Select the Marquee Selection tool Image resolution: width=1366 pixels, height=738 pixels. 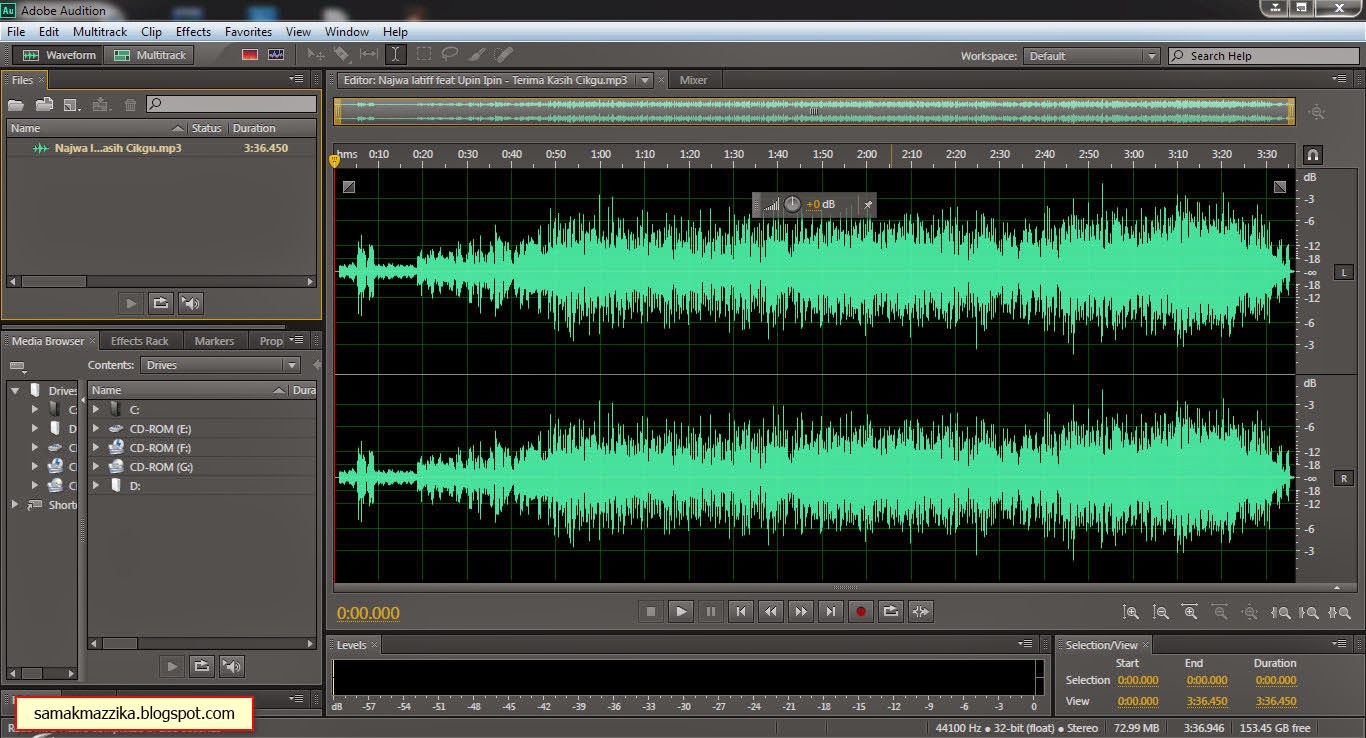pos(424,55)
